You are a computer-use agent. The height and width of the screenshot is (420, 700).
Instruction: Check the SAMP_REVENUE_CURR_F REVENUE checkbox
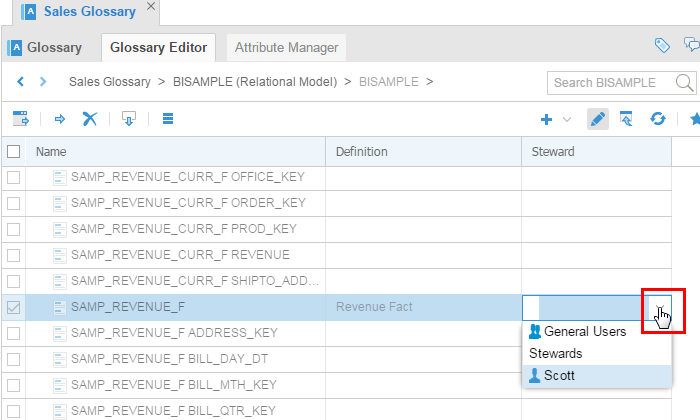13,255
